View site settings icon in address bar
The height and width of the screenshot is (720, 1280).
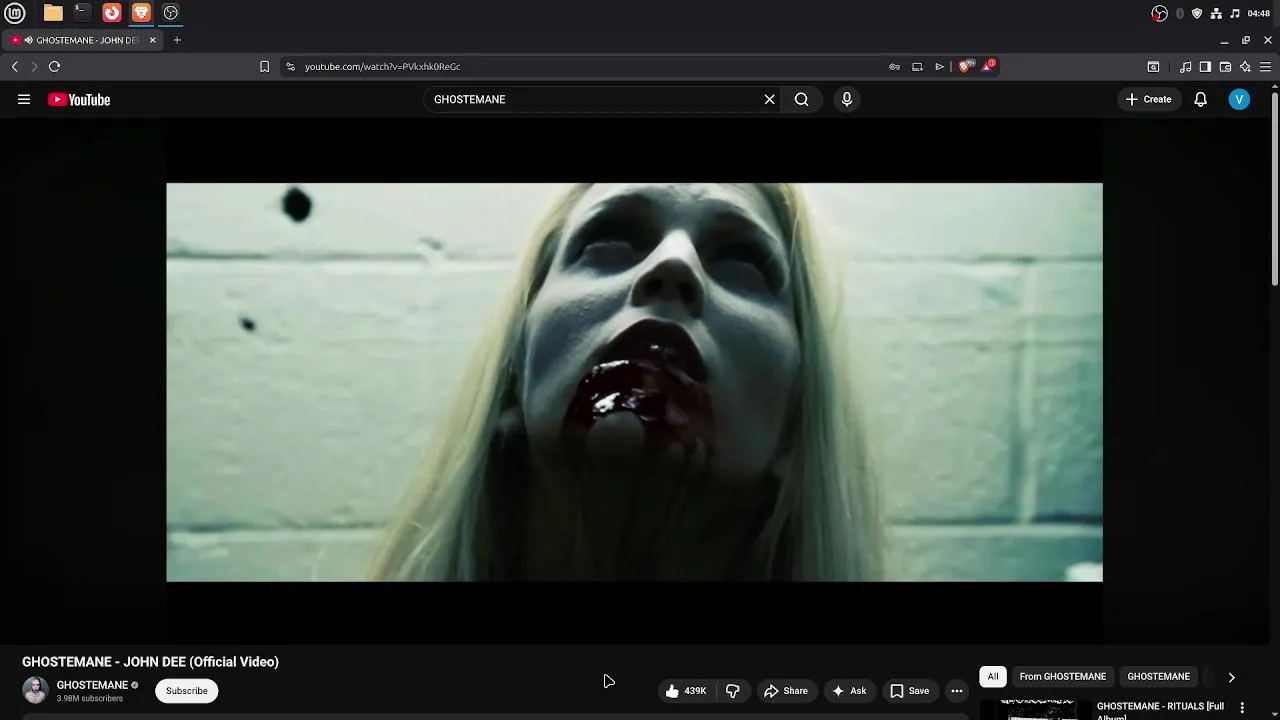[290, 66]
